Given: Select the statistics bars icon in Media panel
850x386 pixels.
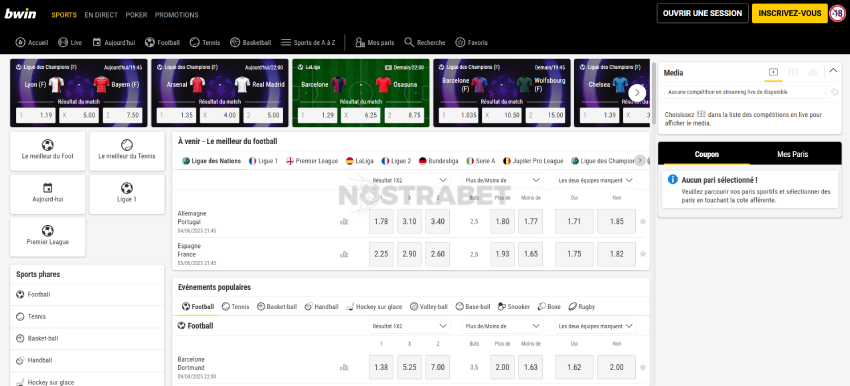Looking at the screenshot, I should (x=812, y=72).
